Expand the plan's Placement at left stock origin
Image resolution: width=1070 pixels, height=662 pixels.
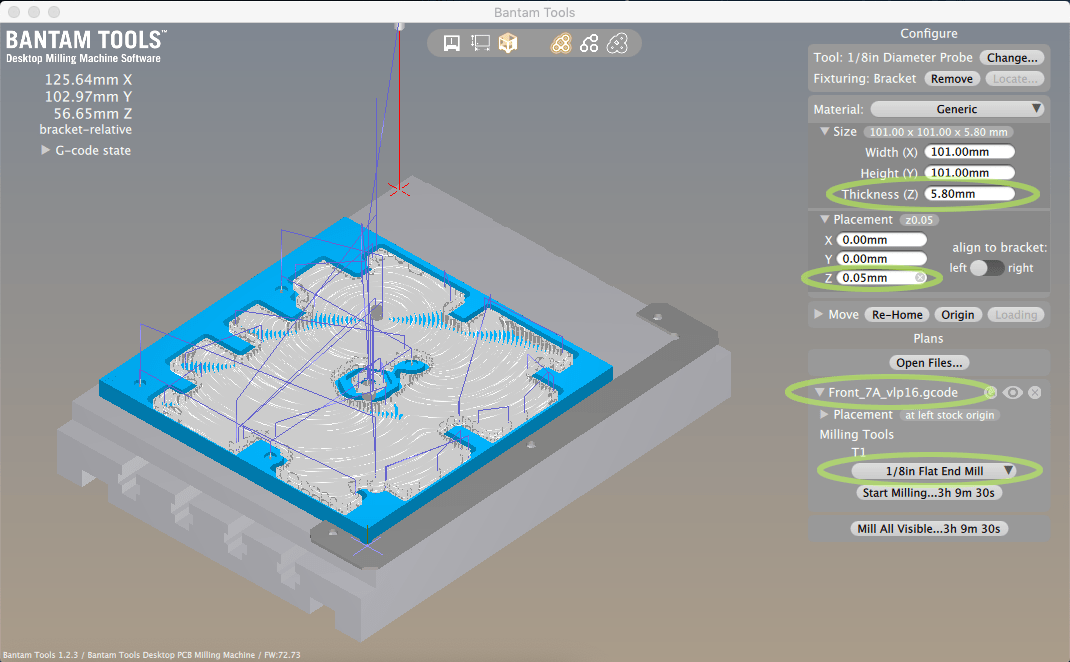click(x=824, y=414)
